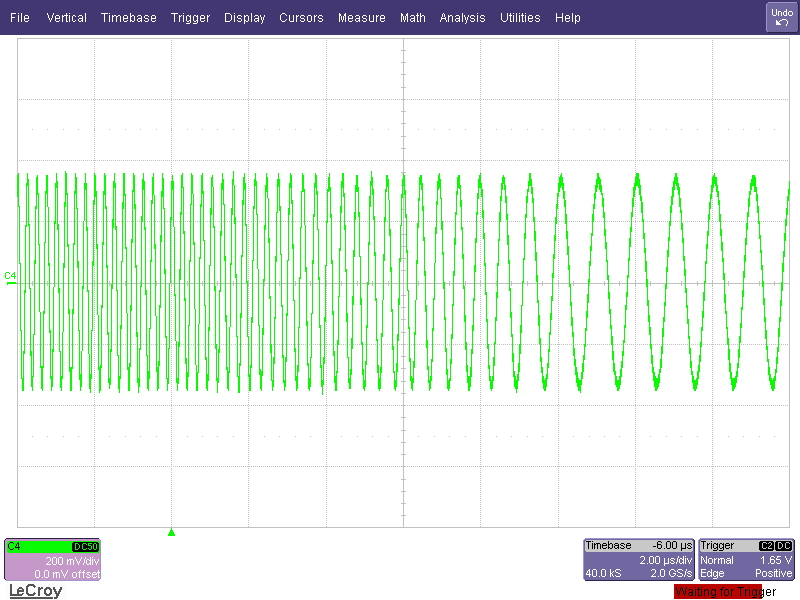Click the LeCroy logo

click(36, 591)
